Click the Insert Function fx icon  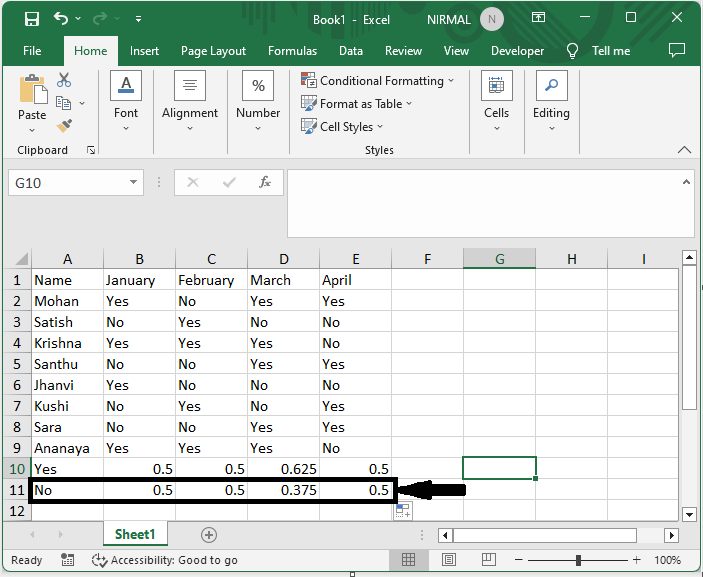pos(265,183)
